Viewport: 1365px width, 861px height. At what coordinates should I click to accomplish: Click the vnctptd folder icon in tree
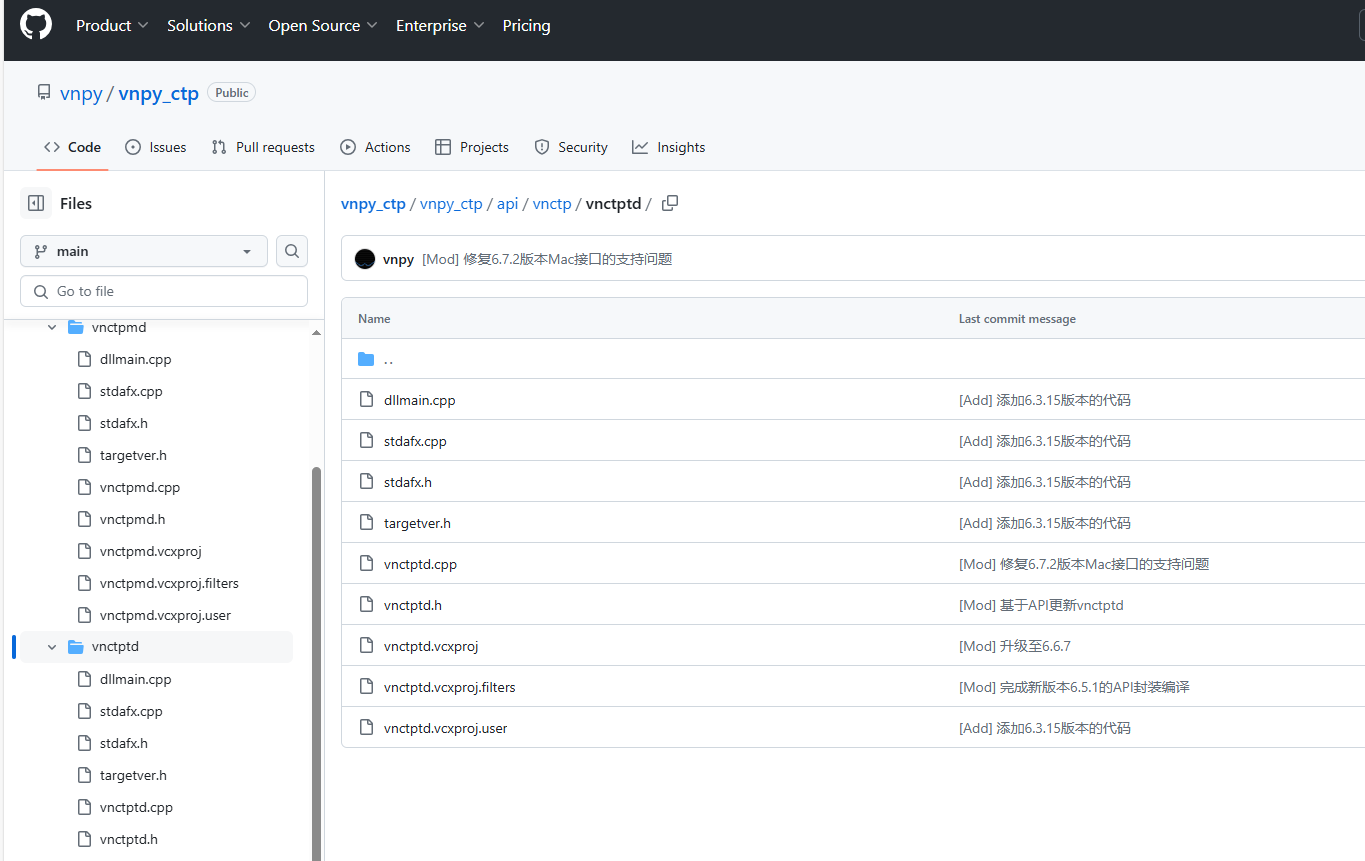click(76, 647)
